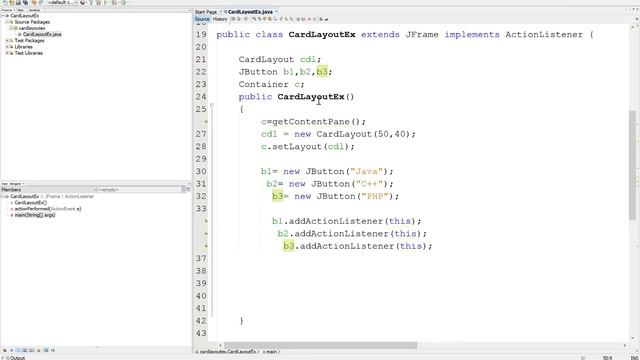The width and height of the screenshot is (640, 360).
Task: Click the Undo icon in the main toolbar
Action: 34,2
